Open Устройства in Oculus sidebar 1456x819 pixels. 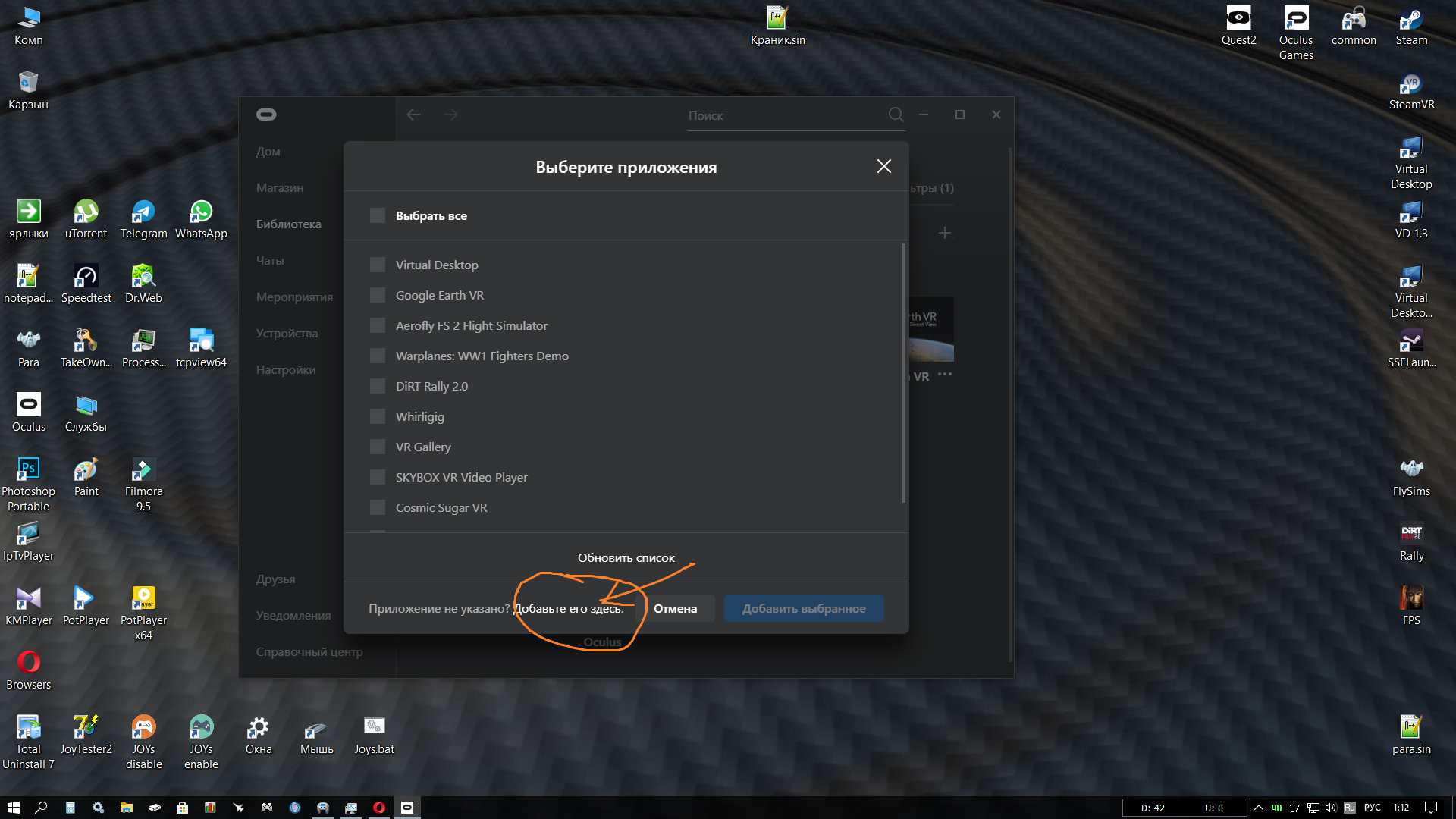(287, 333)
